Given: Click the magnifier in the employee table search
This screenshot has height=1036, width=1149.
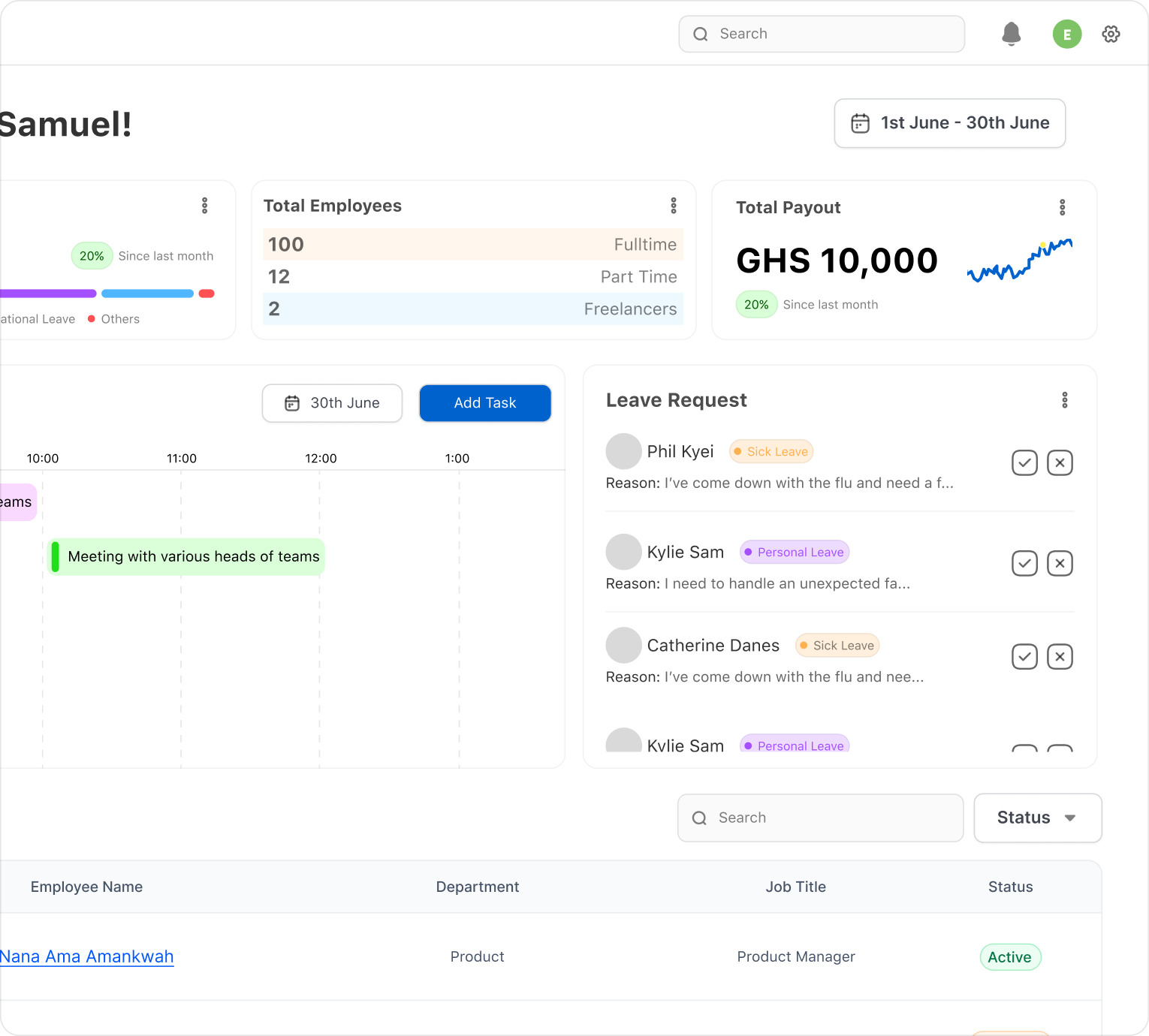Looking at the screenshot, I should click(x=700, y=818).
